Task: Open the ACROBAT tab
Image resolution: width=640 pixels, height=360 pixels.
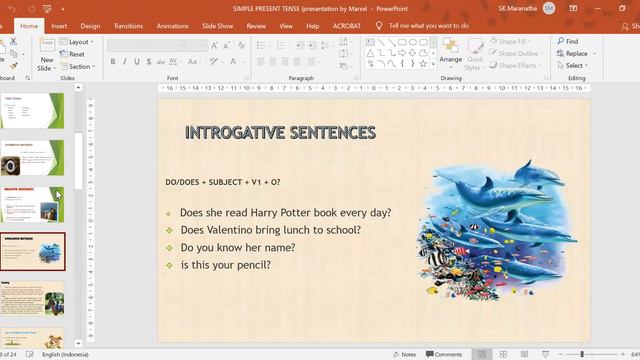Action: coord(347,26)
